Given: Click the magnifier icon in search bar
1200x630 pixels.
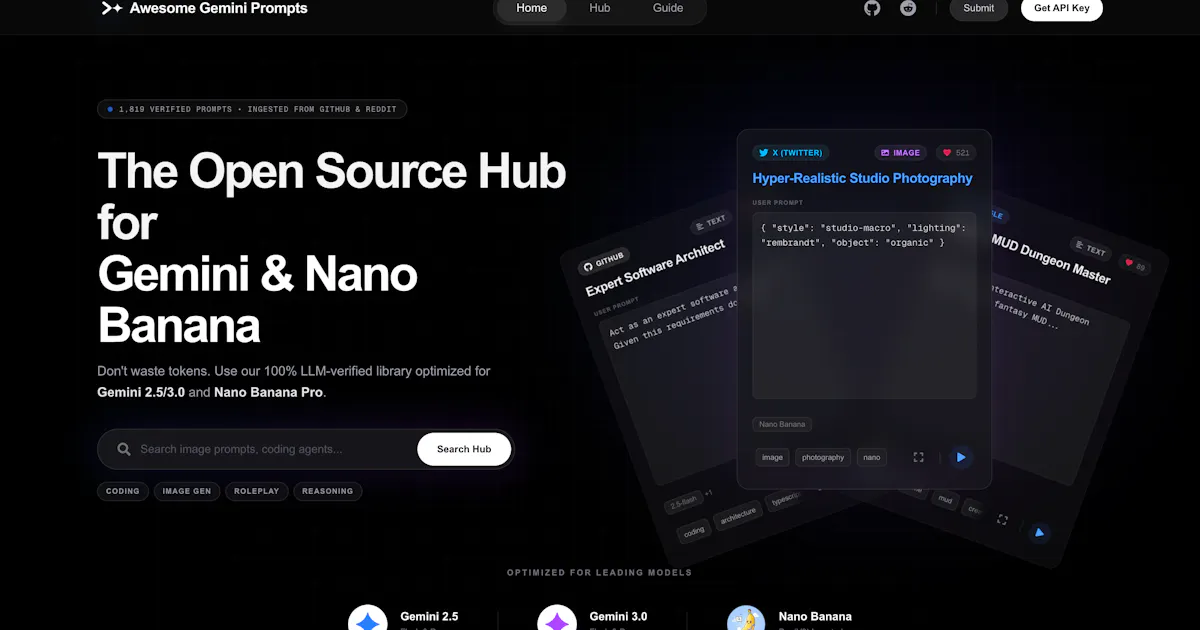Looking at the screenshot, I should tap(124, 449).
